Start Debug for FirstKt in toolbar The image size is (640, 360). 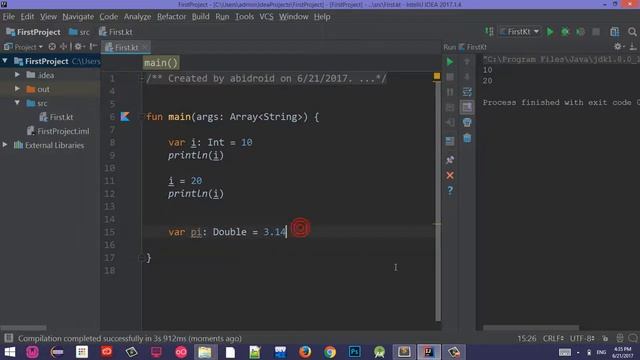click(x=565, y=32)
